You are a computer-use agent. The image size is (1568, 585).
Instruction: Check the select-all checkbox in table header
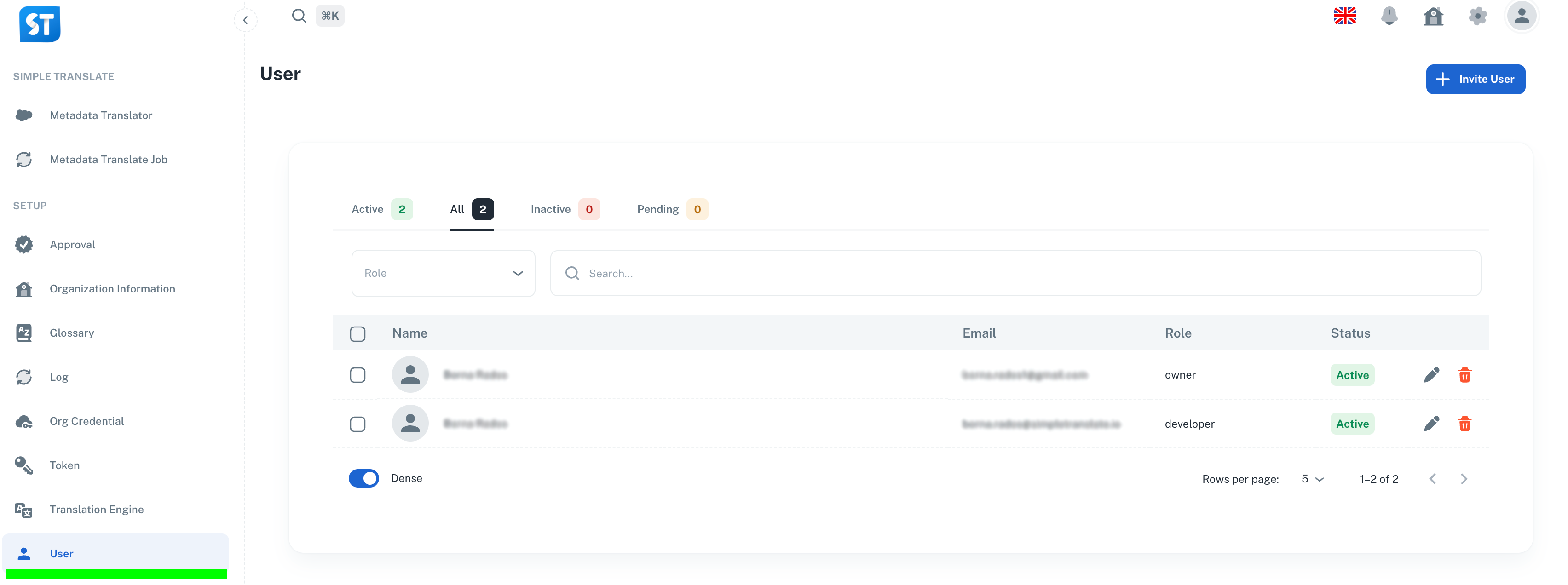pyautogui.click(x=357, y=333)
